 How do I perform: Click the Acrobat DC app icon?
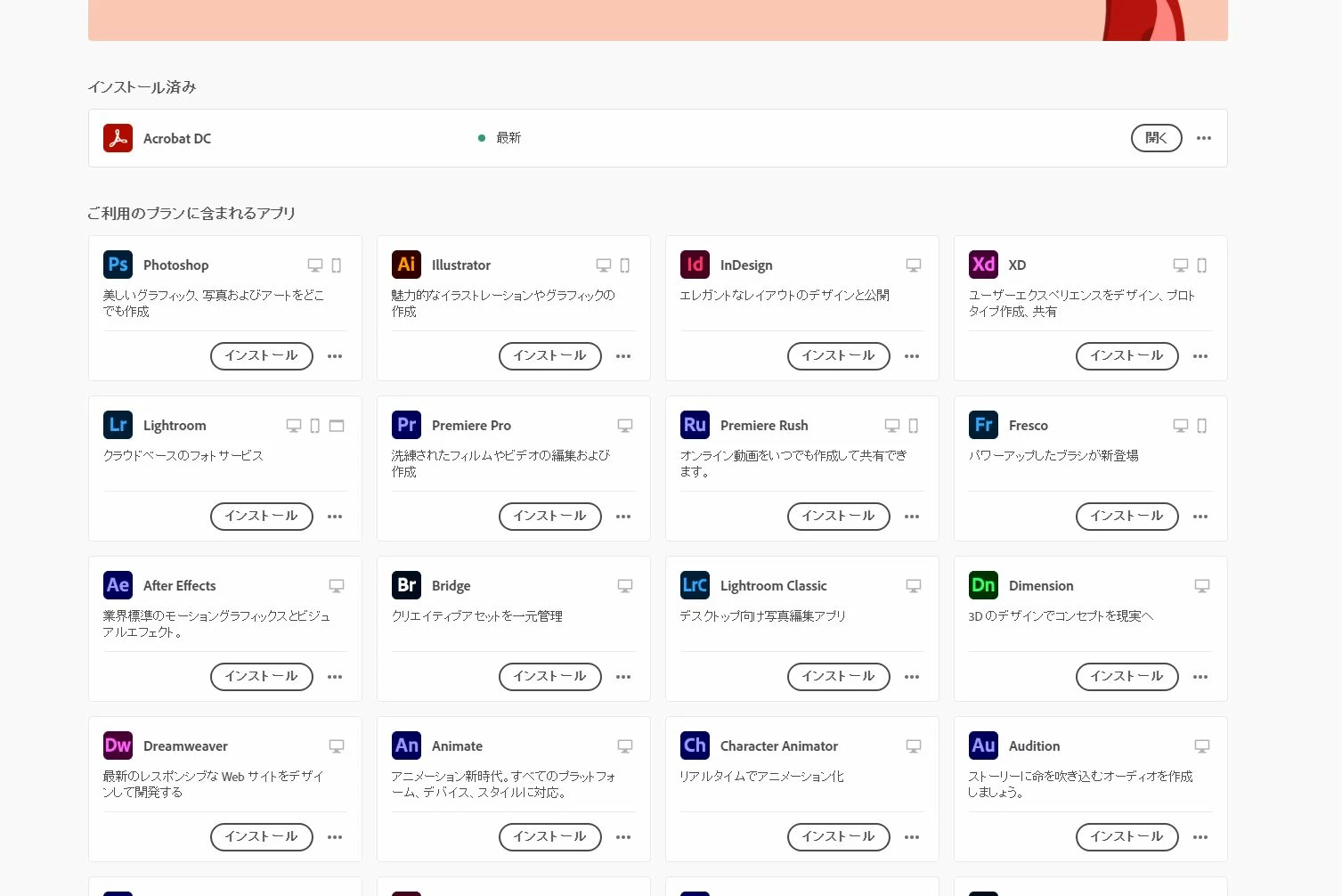tap(118, 138)
